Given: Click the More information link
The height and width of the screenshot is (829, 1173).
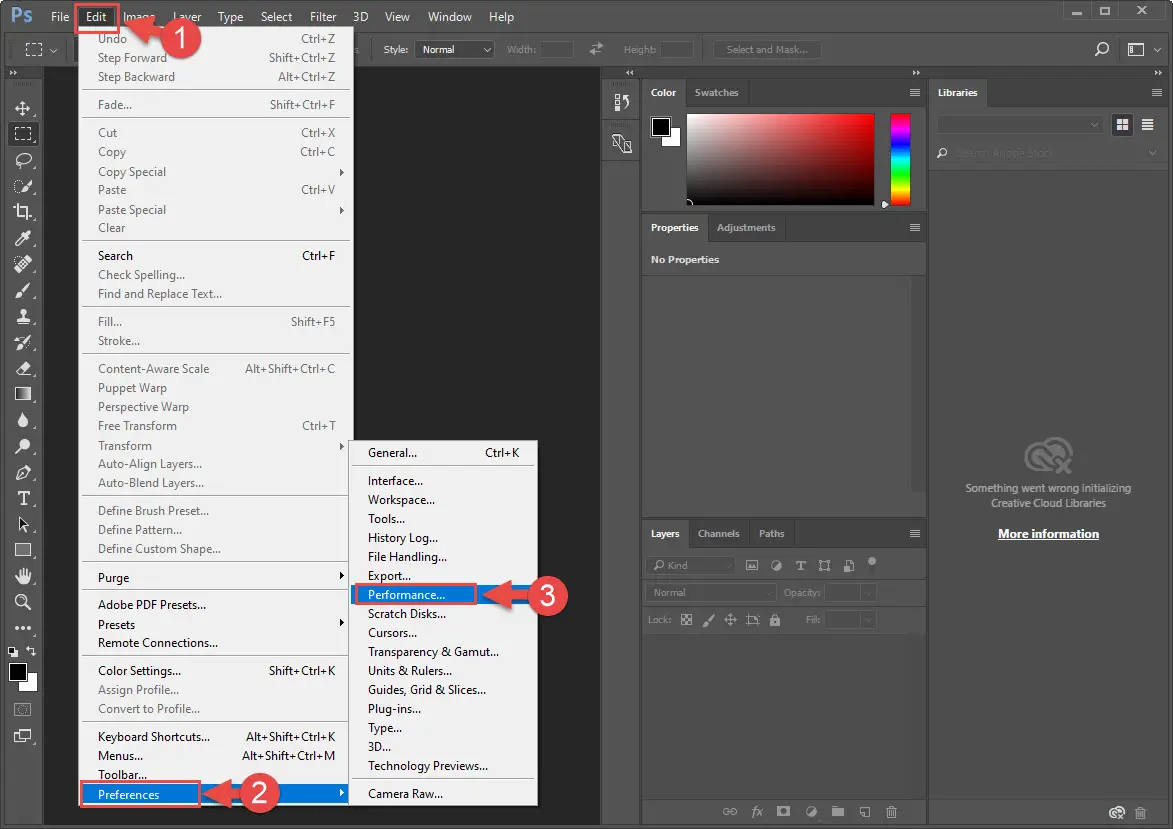Looking at the screenshot, I should tap(1048, 534).
